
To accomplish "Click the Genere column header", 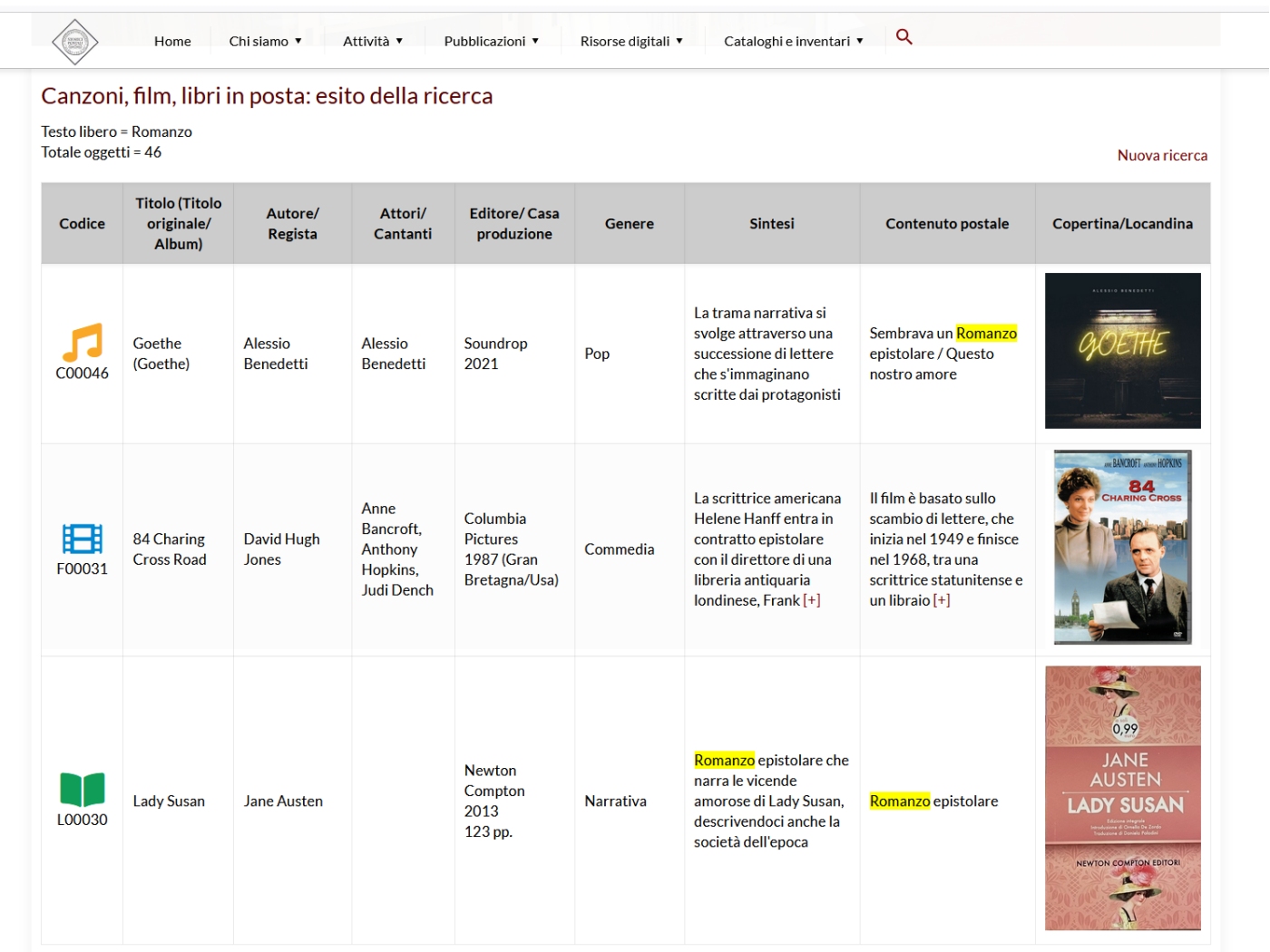I will 629,224.
